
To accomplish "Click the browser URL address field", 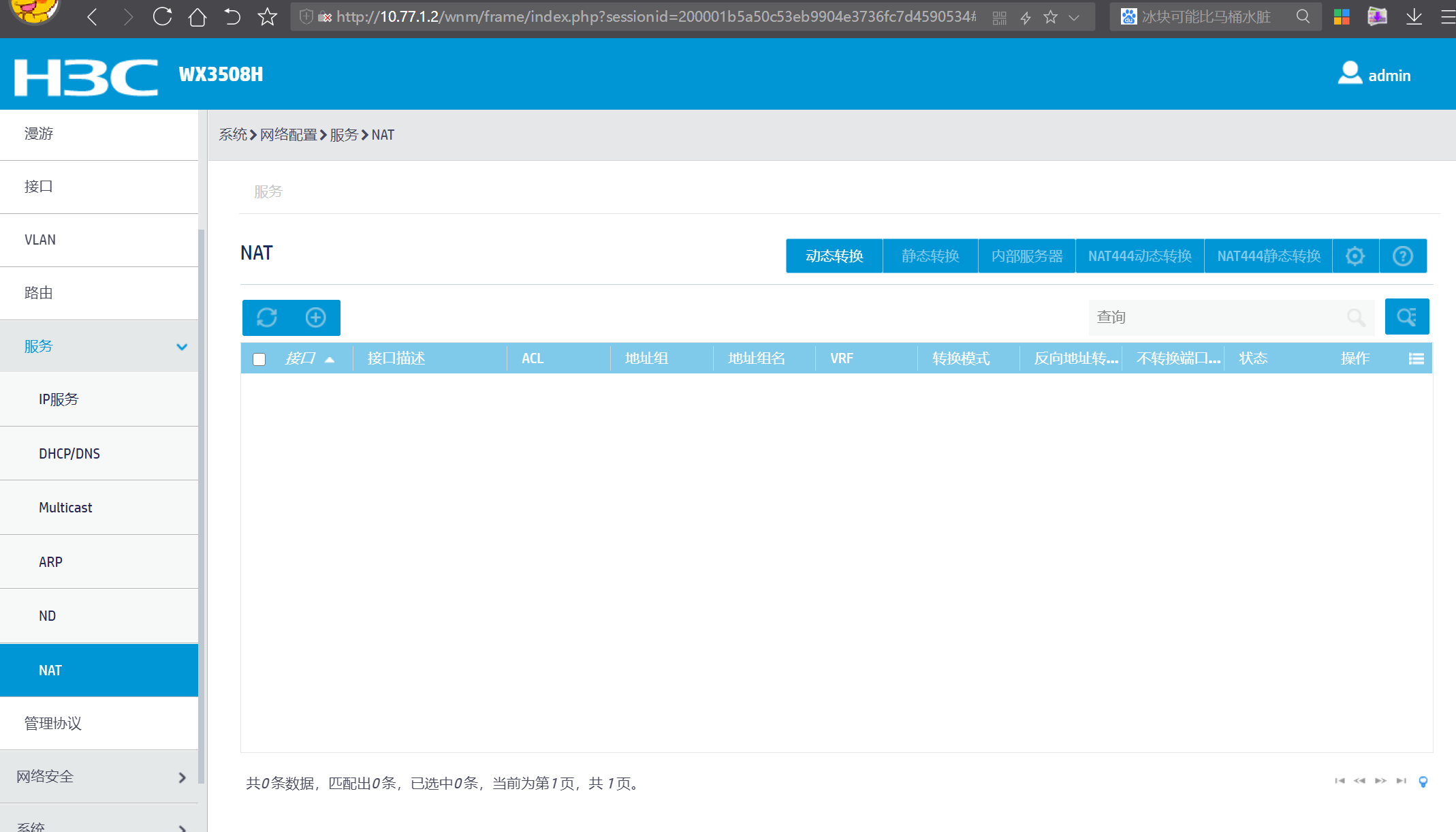I will (x=656, y=17).
